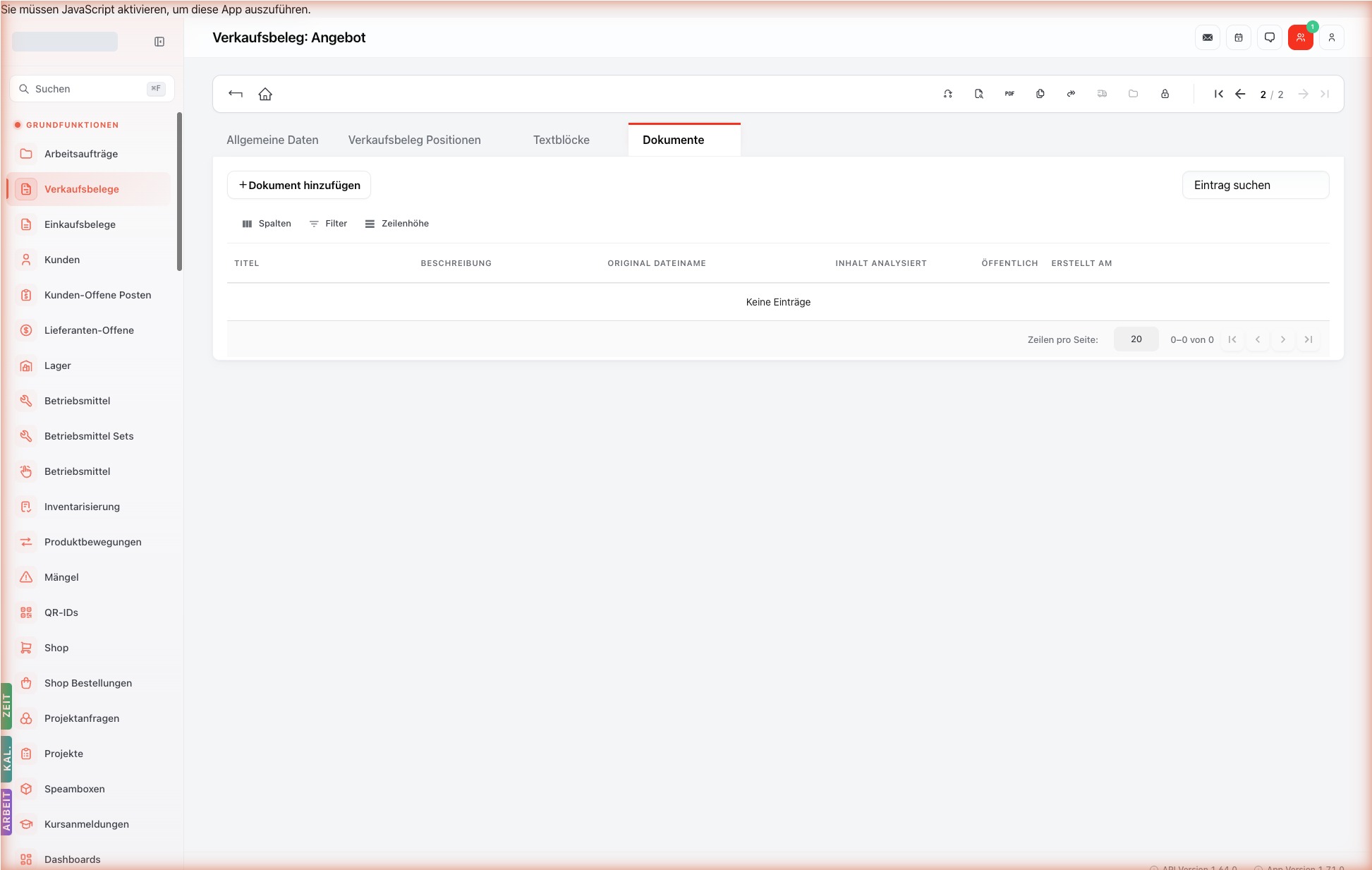The height and width of the screenshot is (870, 1372).
Task: Click the delivery truck icon in the toolbar
Action: point(1103,94)
